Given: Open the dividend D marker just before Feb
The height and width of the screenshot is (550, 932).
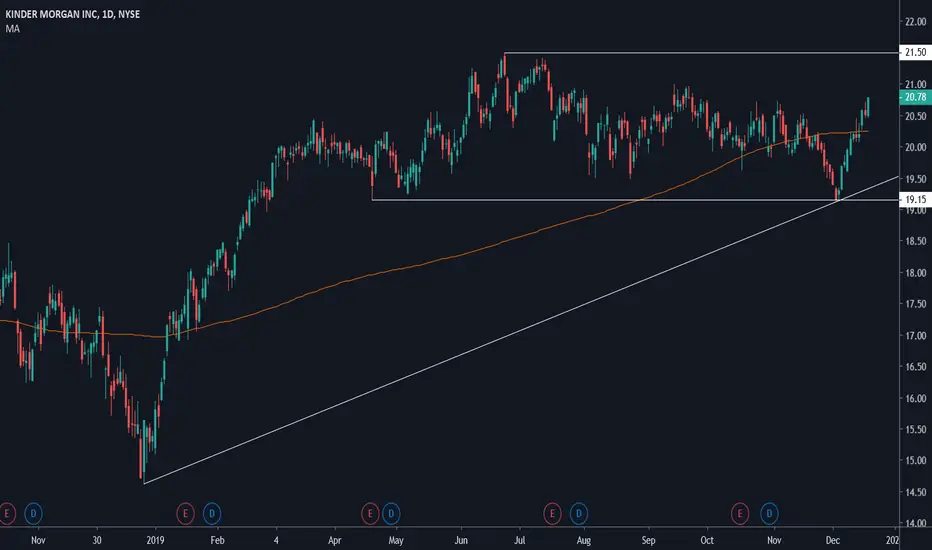Looking at the screenshot, I should (x=212, y=513).
